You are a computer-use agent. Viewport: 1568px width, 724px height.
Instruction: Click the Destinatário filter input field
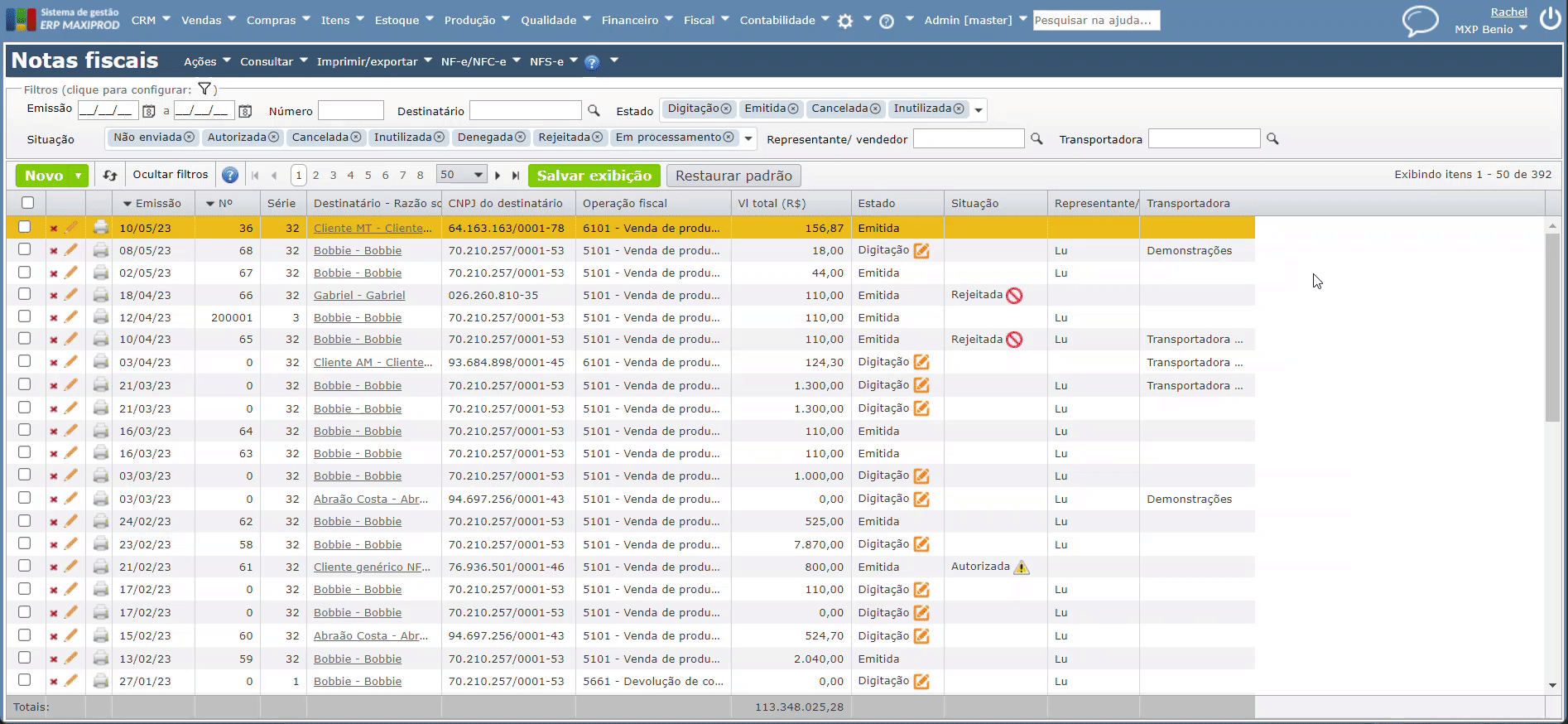526,110
